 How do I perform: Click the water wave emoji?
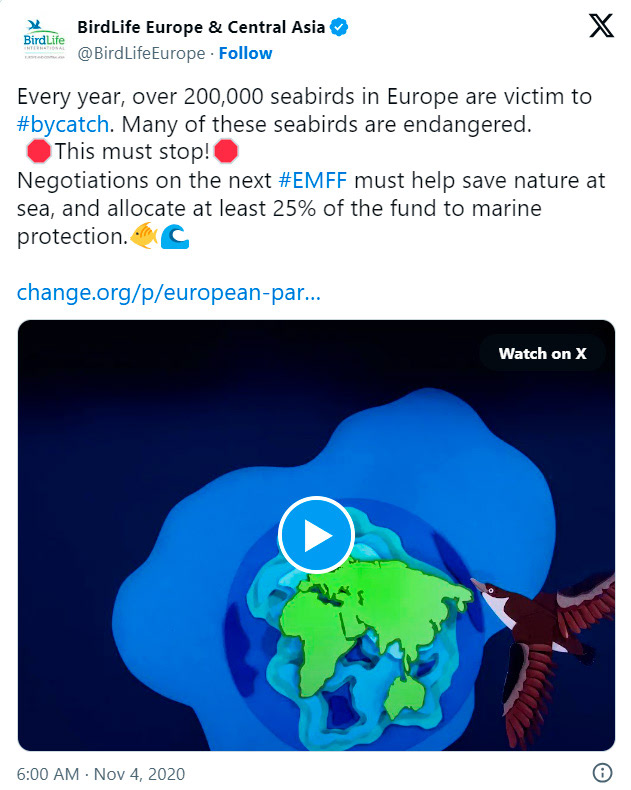click(x=175, y=236)
